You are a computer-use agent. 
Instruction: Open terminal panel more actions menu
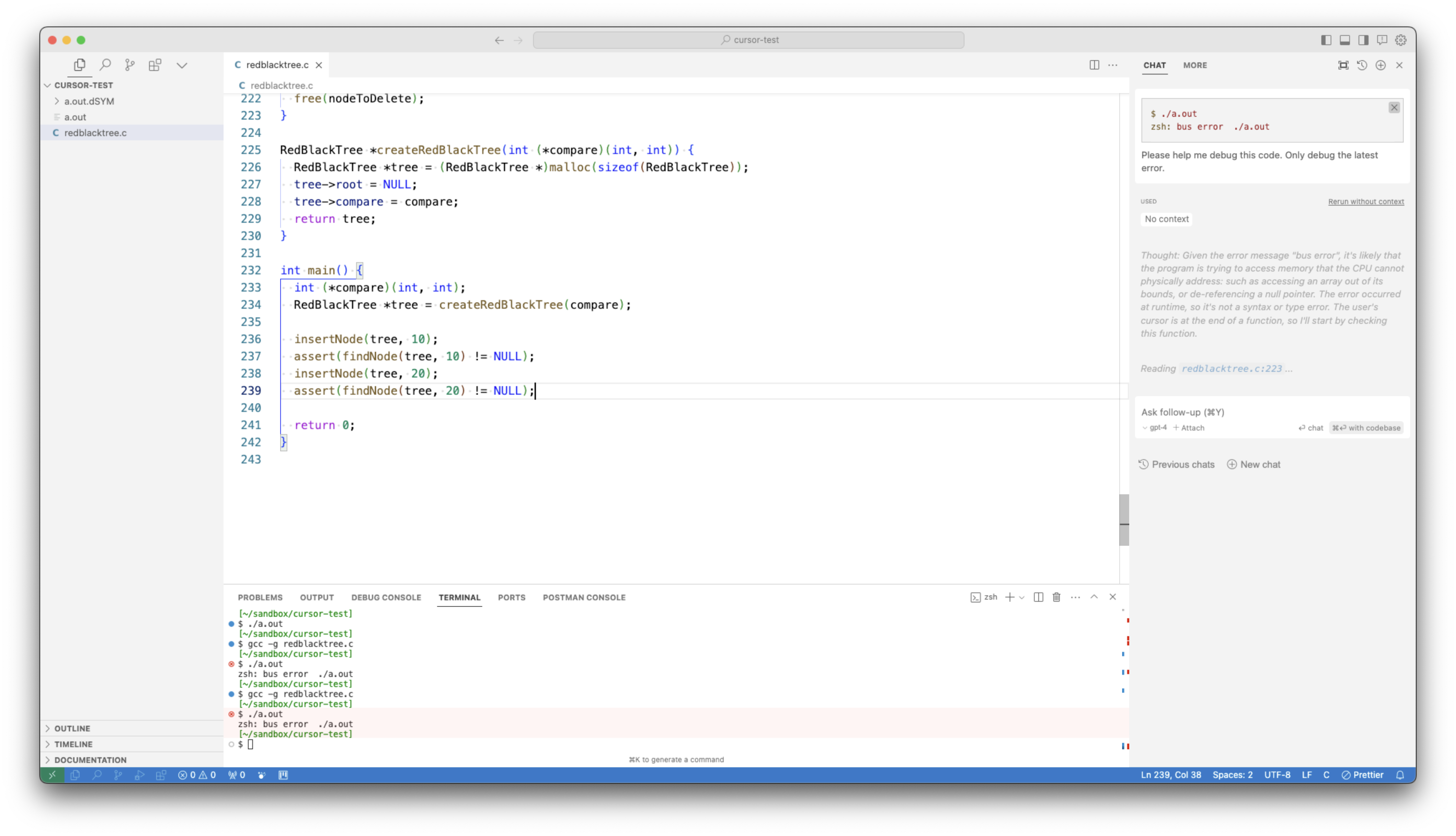point(1076,597)
